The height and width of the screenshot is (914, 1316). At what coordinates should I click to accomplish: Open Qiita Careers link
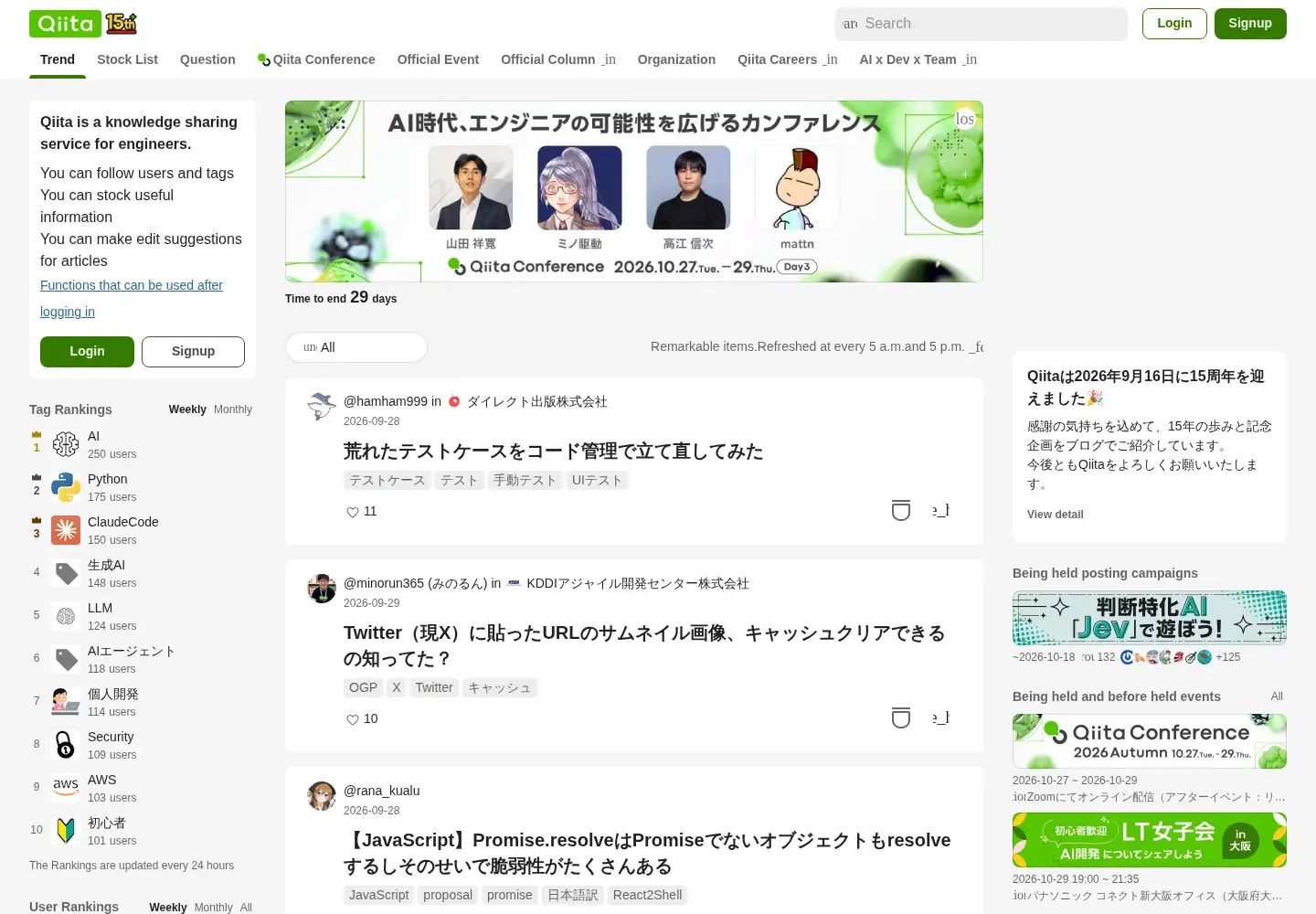pyautogui.click(x=787, y=59)
